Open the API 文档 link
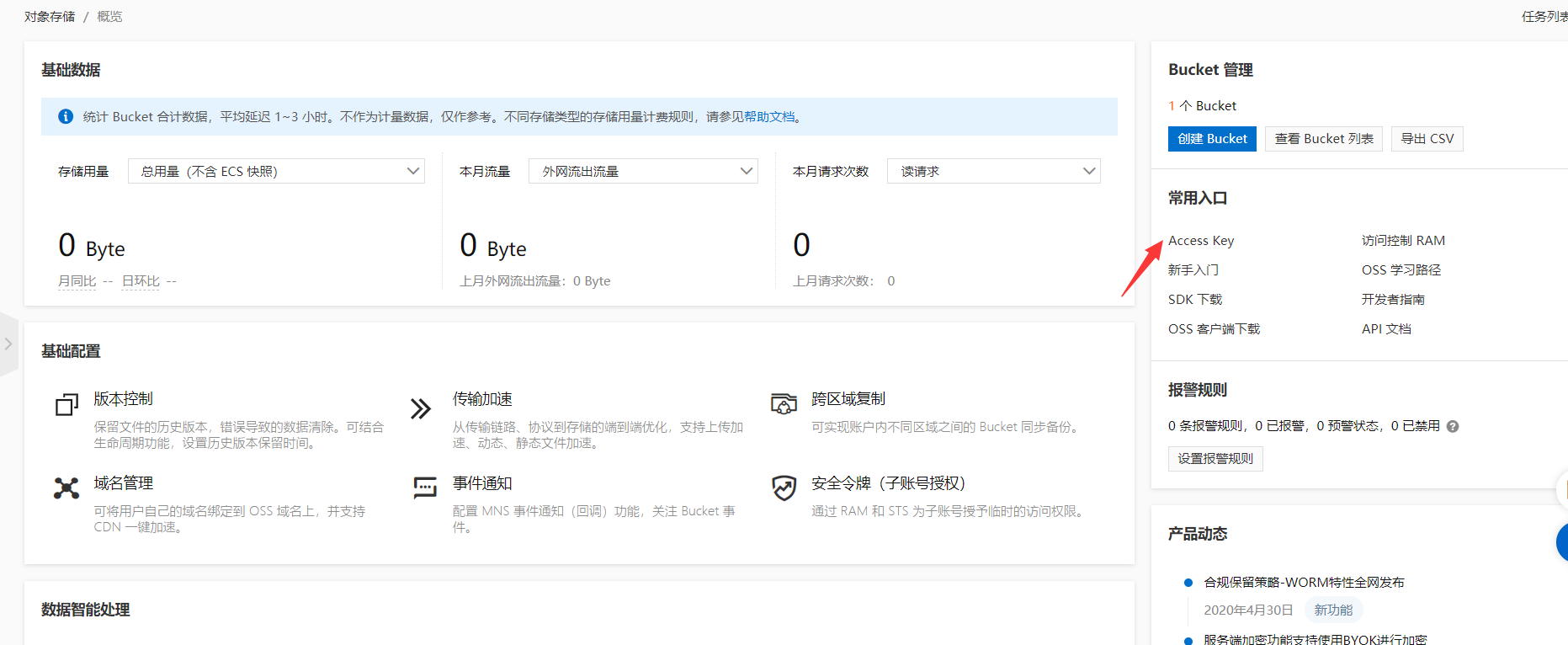The height and width of the screenshot is (645, 1568). click(1386, 329)
